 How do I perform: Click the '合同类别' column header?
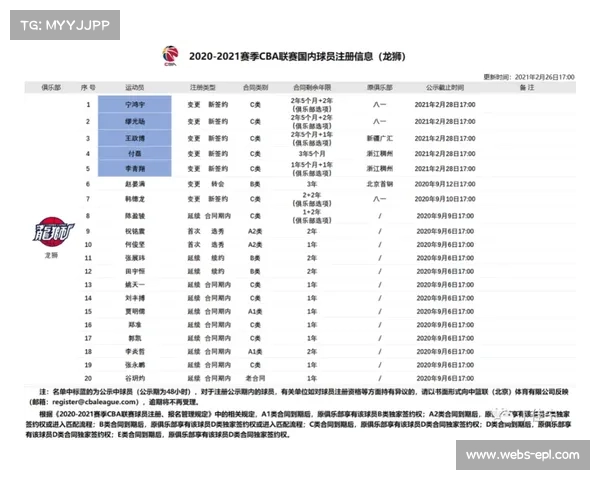(x=255, y=88)
